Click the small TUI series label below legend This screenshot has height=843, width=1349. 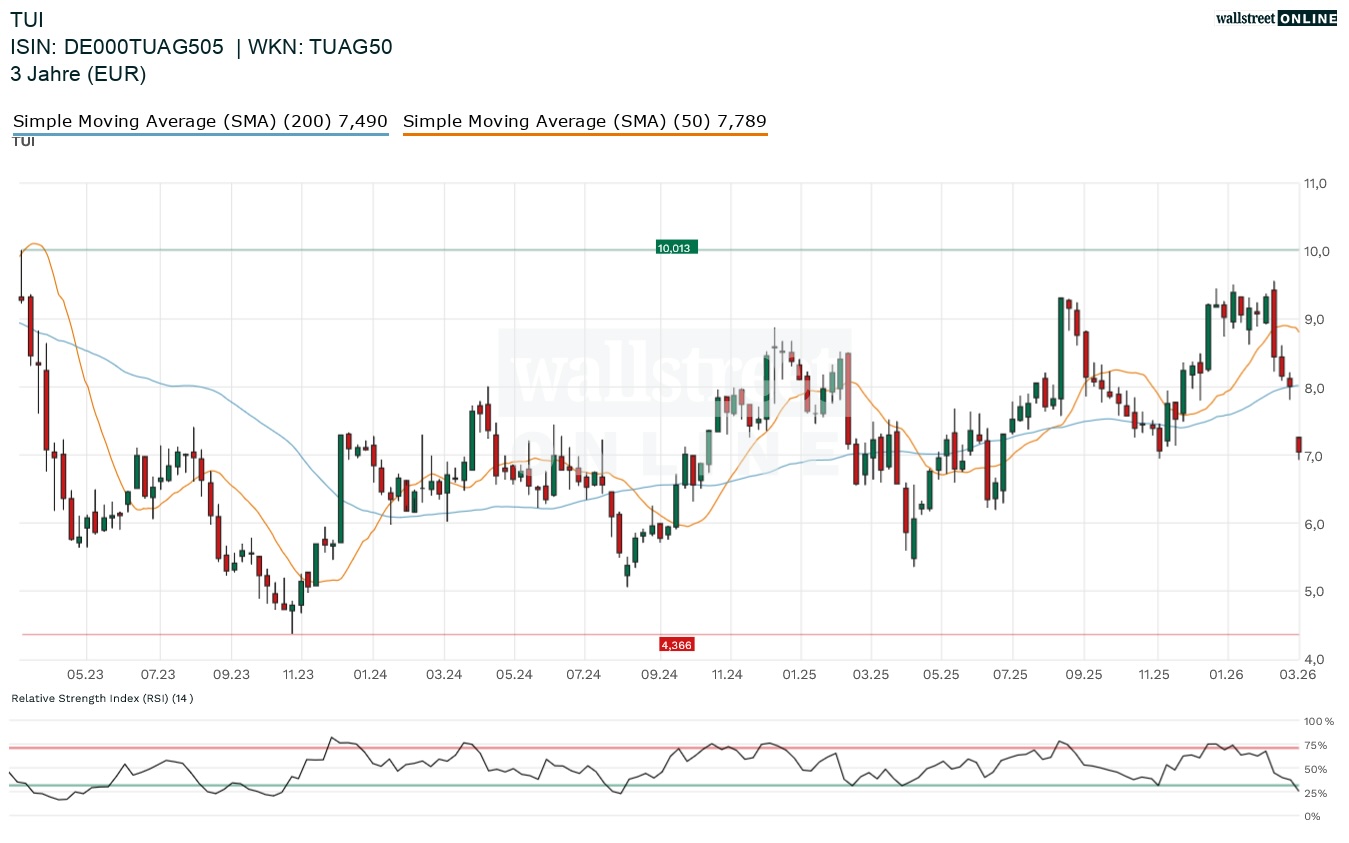click(23, 142)
